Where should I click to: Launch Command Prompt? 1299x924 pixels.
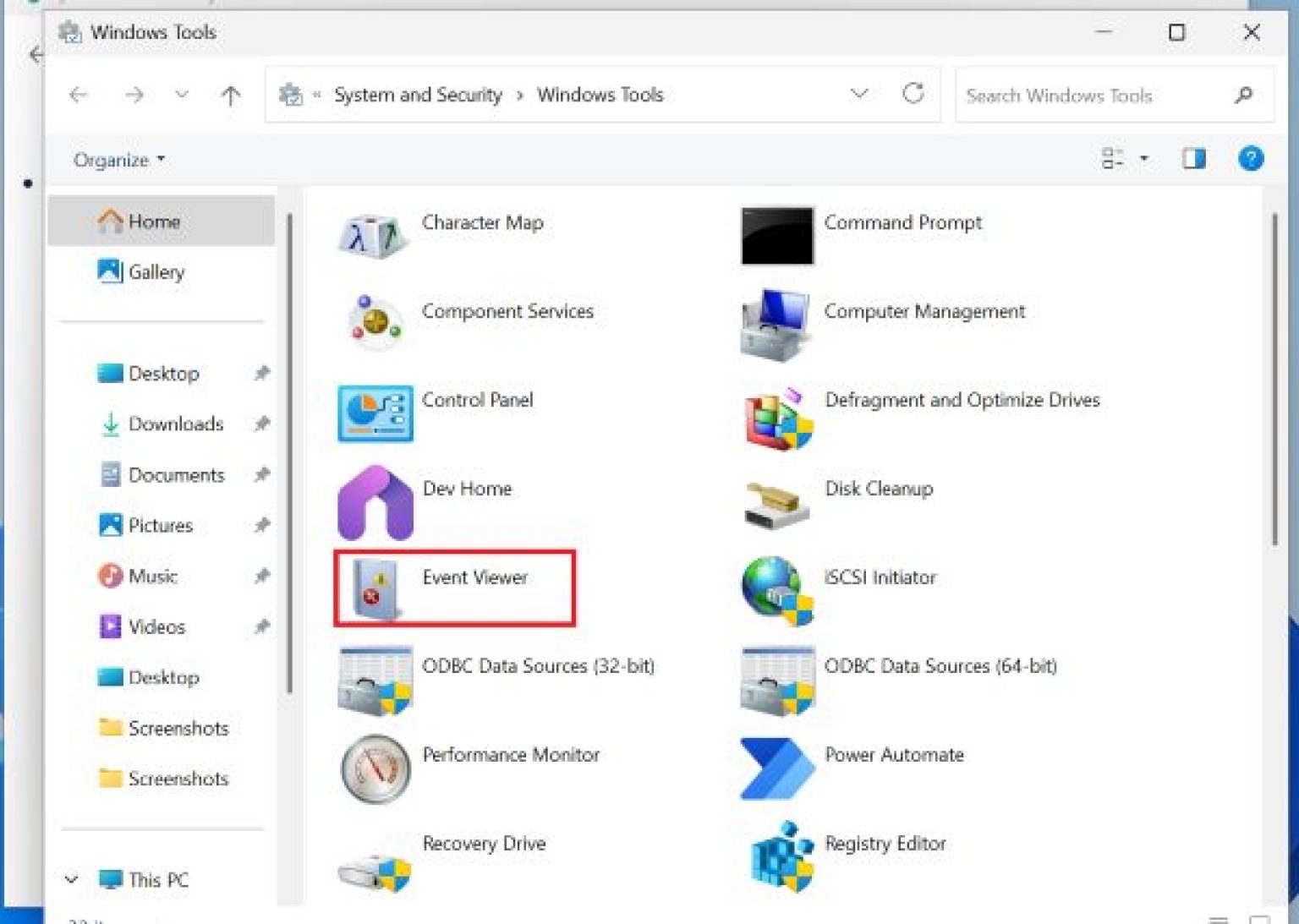(902, 223)
